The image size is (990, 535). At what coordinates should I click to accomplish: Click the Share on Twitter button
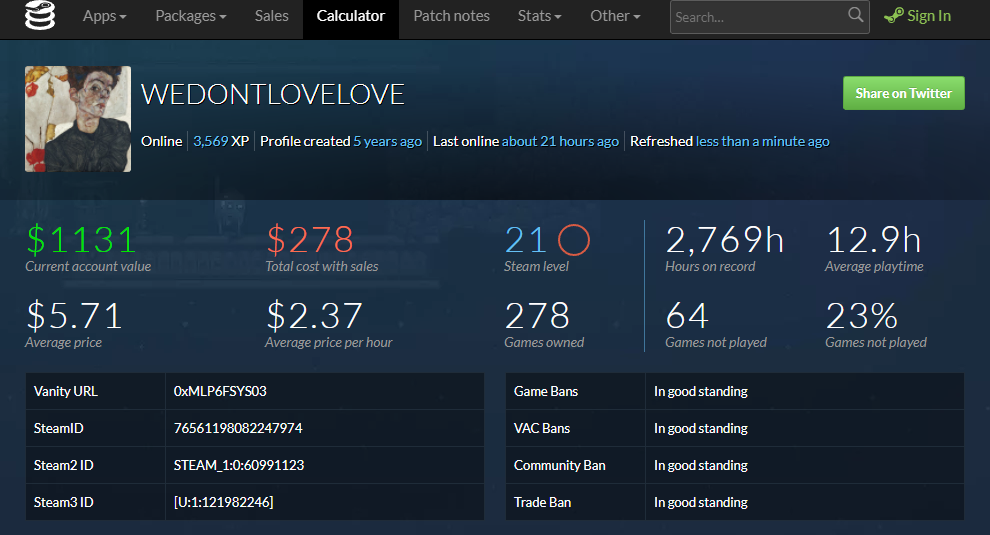pos(904,93)
